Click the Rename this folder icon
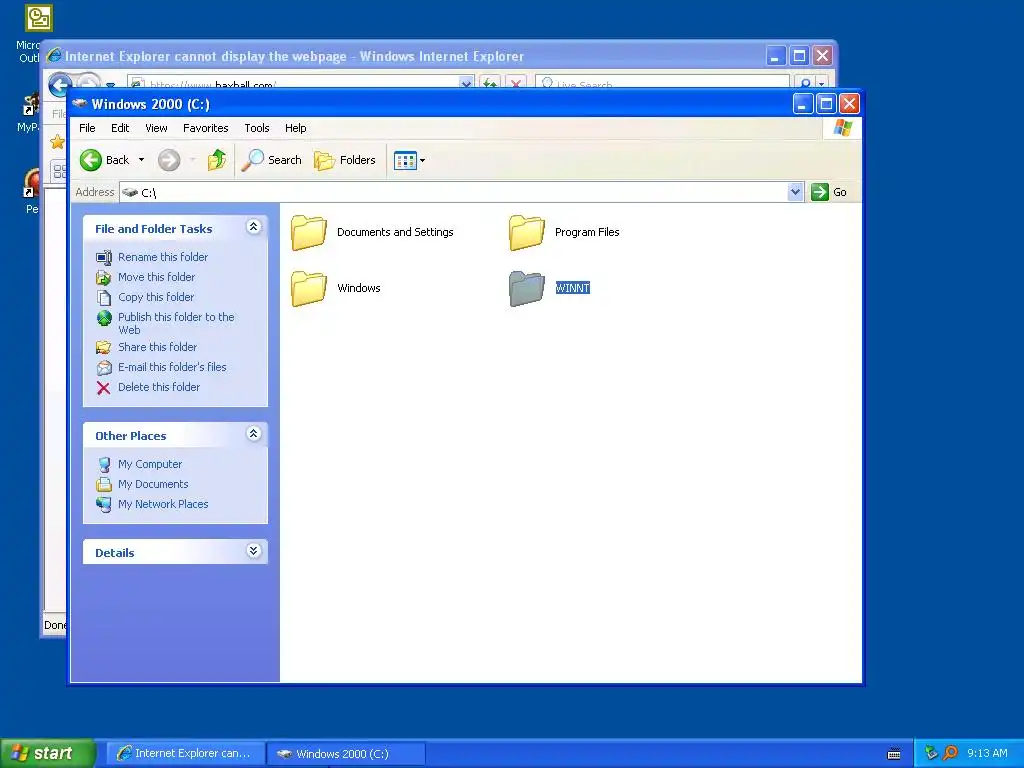The height and width of the screenshot is (768, 1024). point(104,258)
